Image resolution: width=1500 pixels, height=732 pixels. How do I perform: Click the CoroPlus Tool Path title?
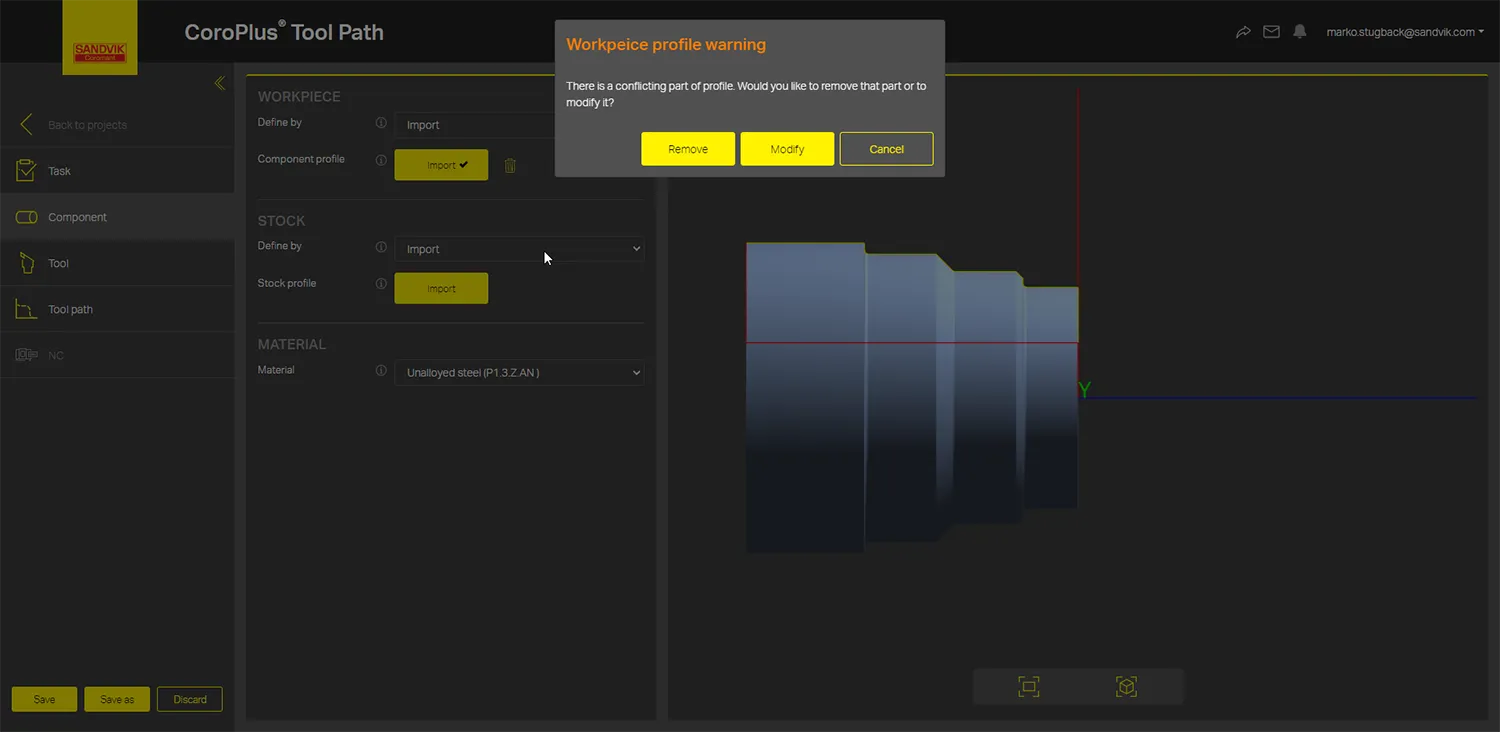click(x=284, y=32)
